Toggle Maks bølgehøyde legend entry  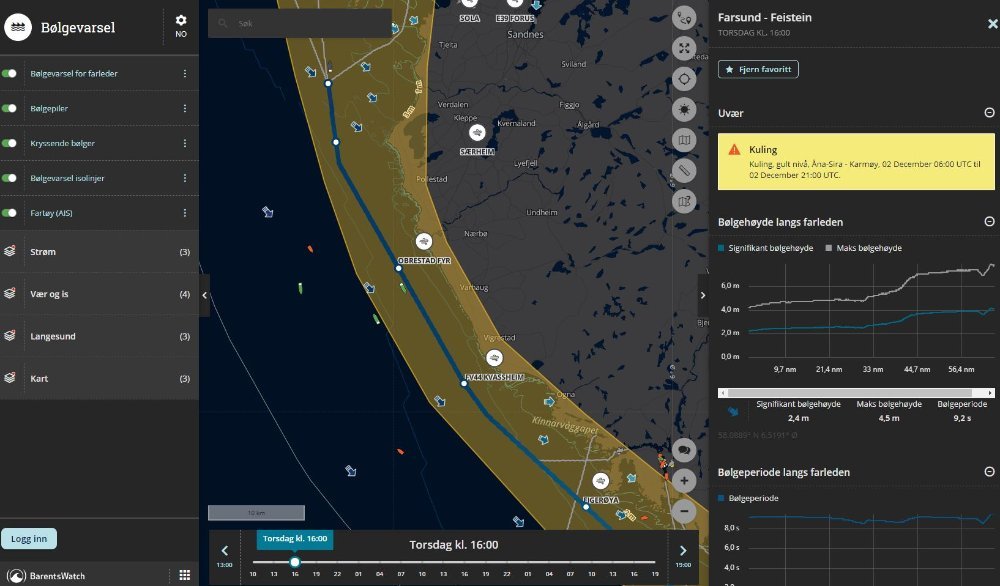[x=864, y=248]
